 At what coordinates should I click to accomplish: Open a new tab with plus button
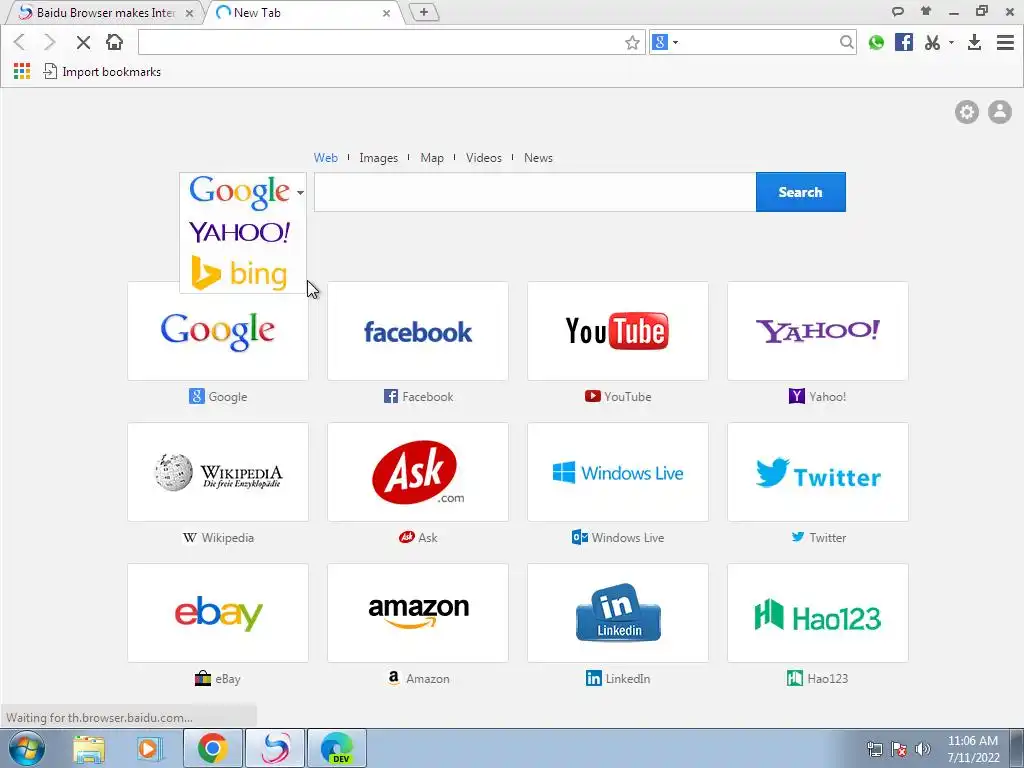(424, 12)
